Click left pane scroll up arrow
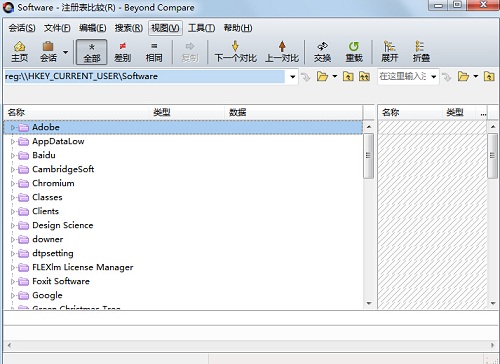500x364 pixels. pos(369,127)
